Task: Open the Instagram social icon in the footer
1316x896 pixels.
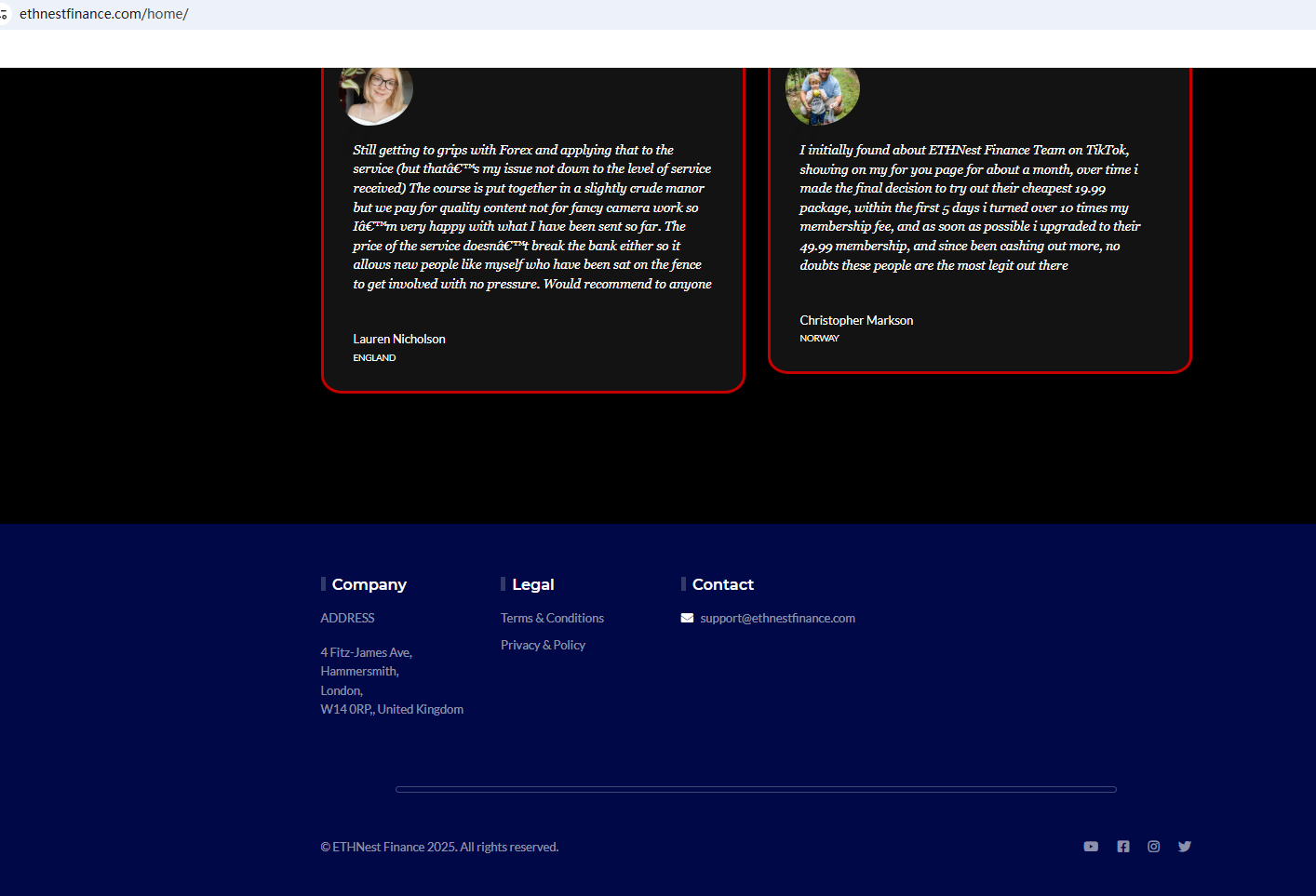Action: coord(1154,847)
